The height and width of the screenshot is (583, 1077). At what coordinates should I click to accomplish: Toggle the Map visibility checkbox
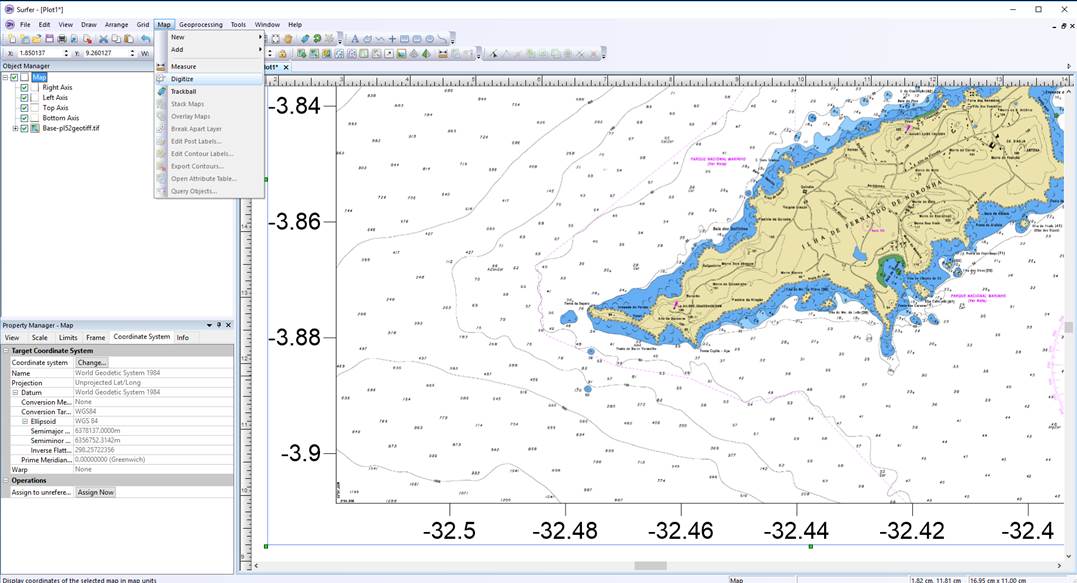14,78
